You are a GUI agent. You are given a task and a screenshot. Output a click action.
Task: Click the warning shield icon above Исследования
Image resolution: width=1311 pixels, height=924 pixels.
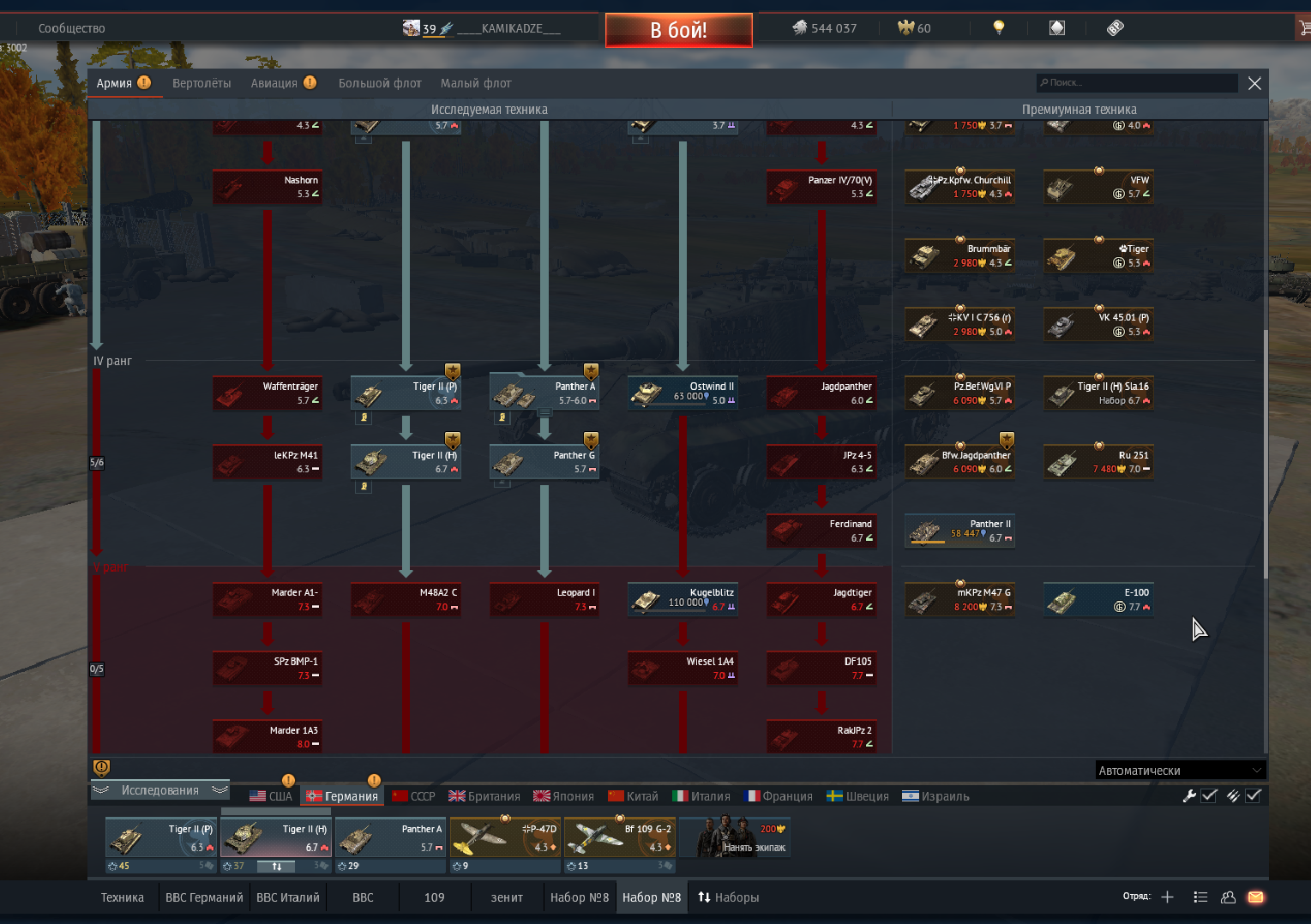101,768
